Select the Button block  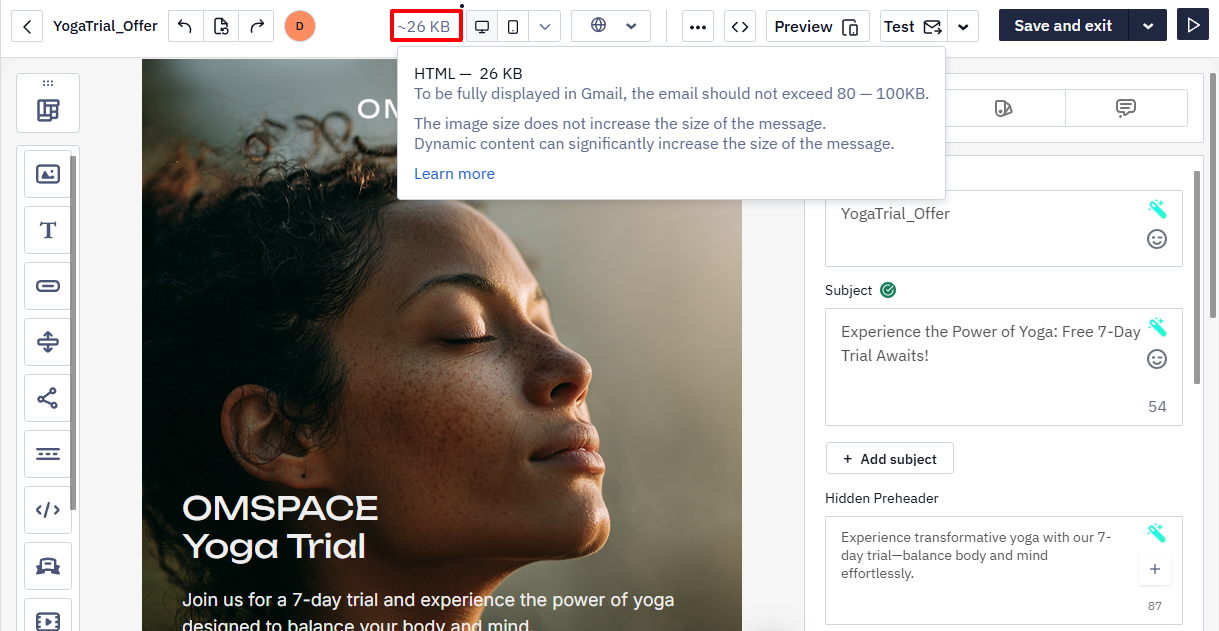tap(48, 286)
